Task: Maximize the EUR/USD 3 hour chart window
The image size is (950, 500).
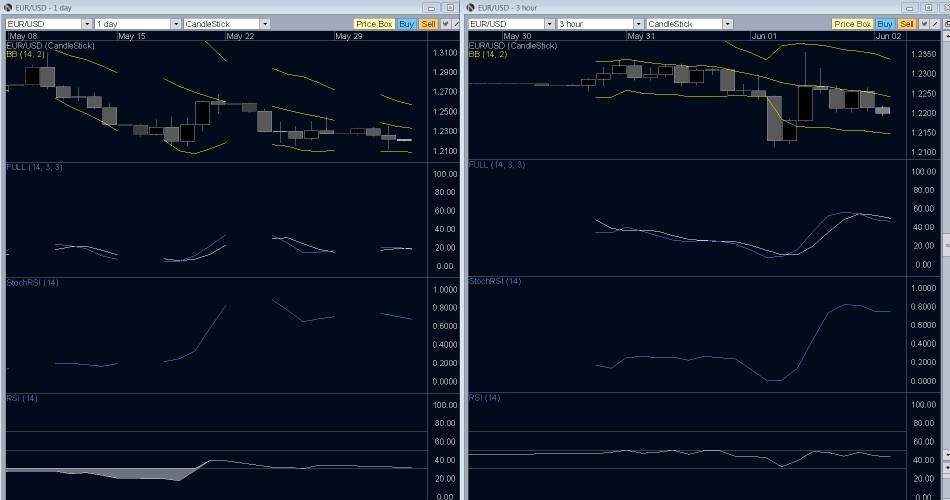Action: tap(928, 8)
